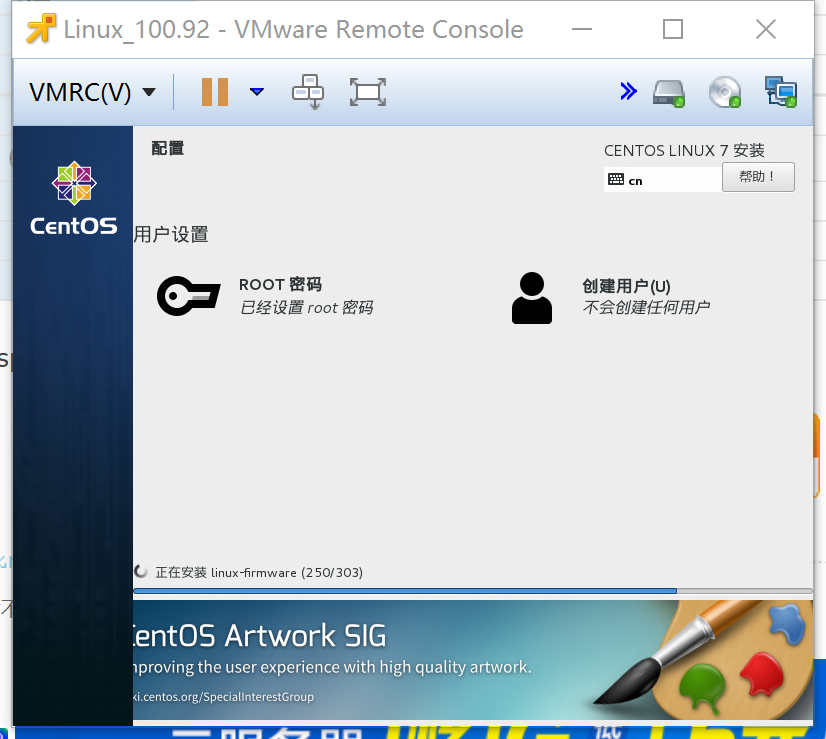Click the CD/DVD drive device icon
Screen dimensions: 826x739
(725, 92)
